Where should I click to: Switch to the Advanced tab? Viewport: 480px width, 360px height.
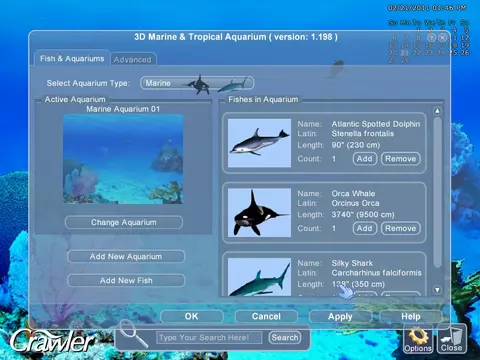pos(133,60)
